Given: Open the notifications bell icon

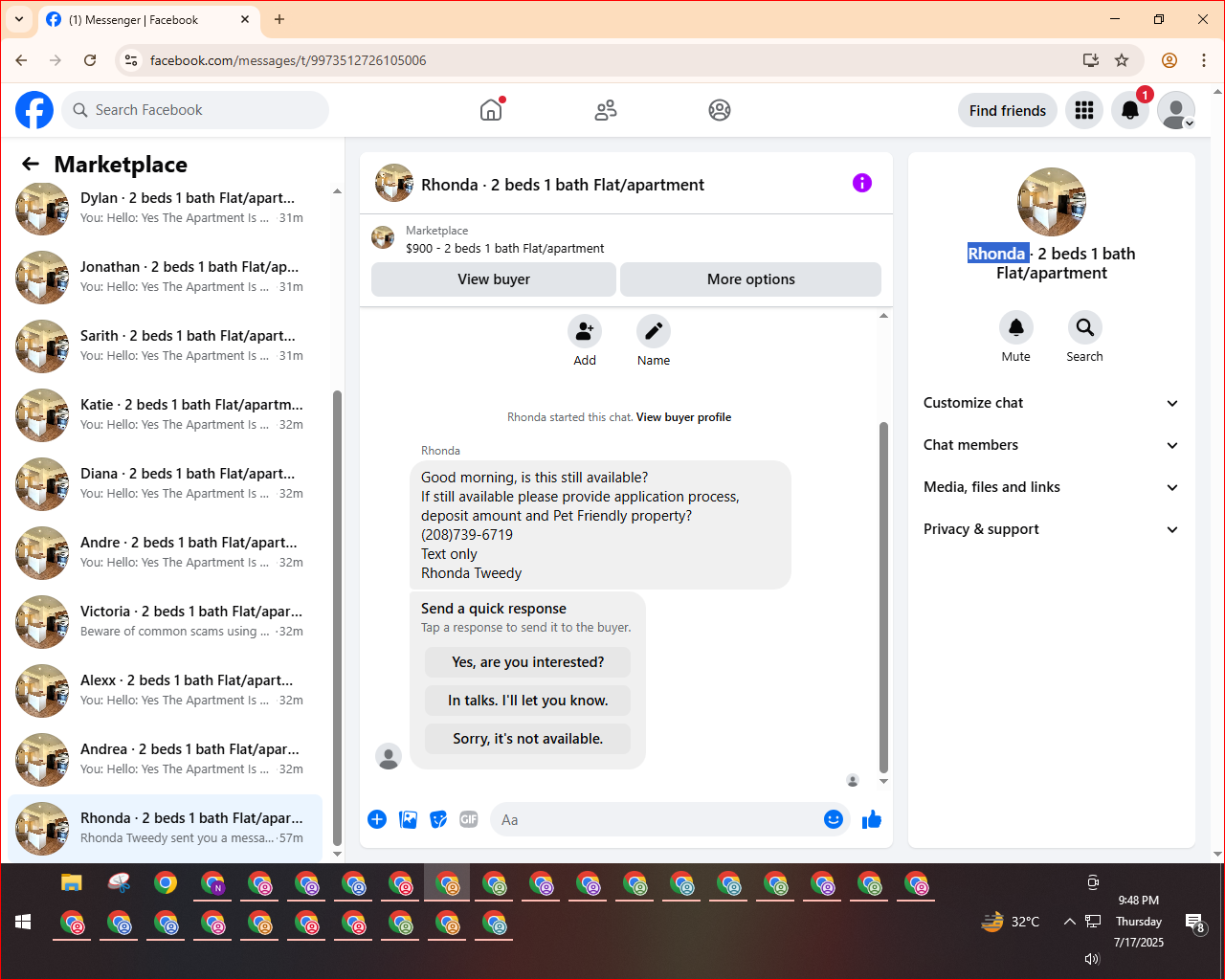Looking at the screenshot, I should 1130,110.
